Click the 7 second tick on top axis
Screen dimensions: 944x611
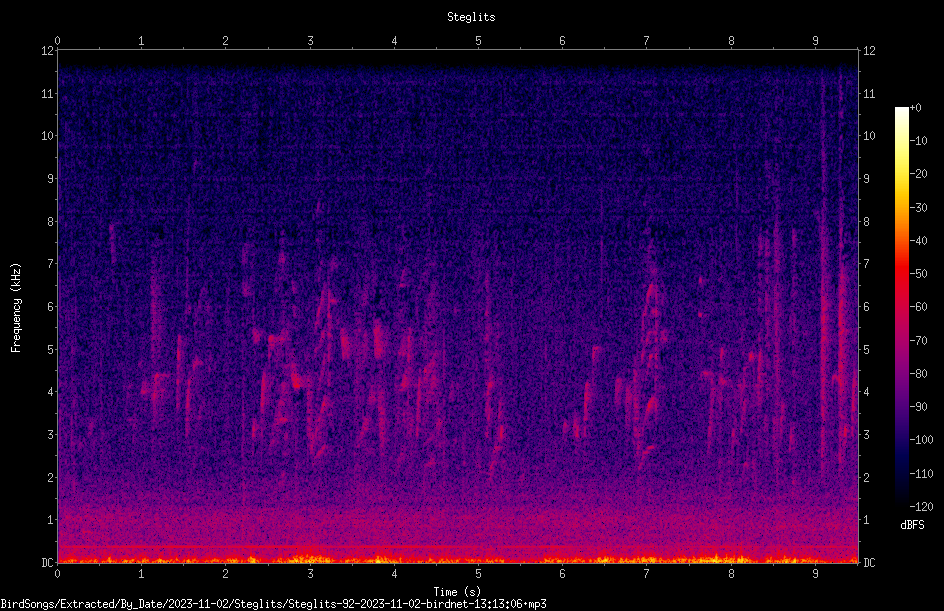(x=647, y=40)
